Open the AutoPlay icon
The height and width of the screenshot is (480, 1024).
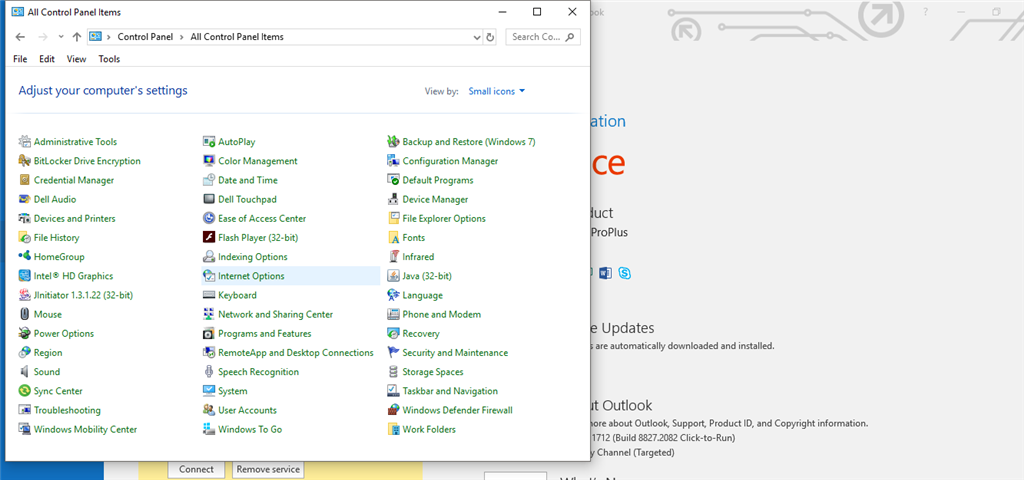pyautogui.click(x=209, y=142)
